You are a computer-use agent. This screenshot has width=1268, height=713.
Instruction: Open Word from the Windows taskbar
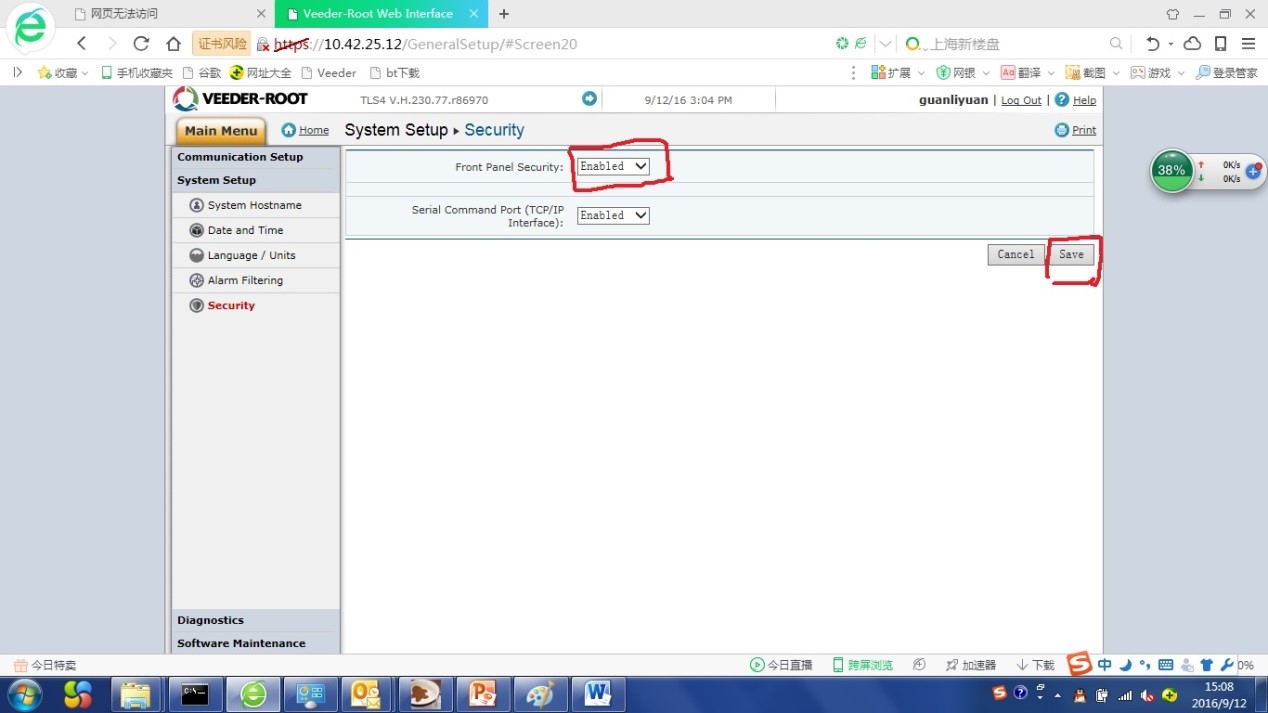coord(598,693)
